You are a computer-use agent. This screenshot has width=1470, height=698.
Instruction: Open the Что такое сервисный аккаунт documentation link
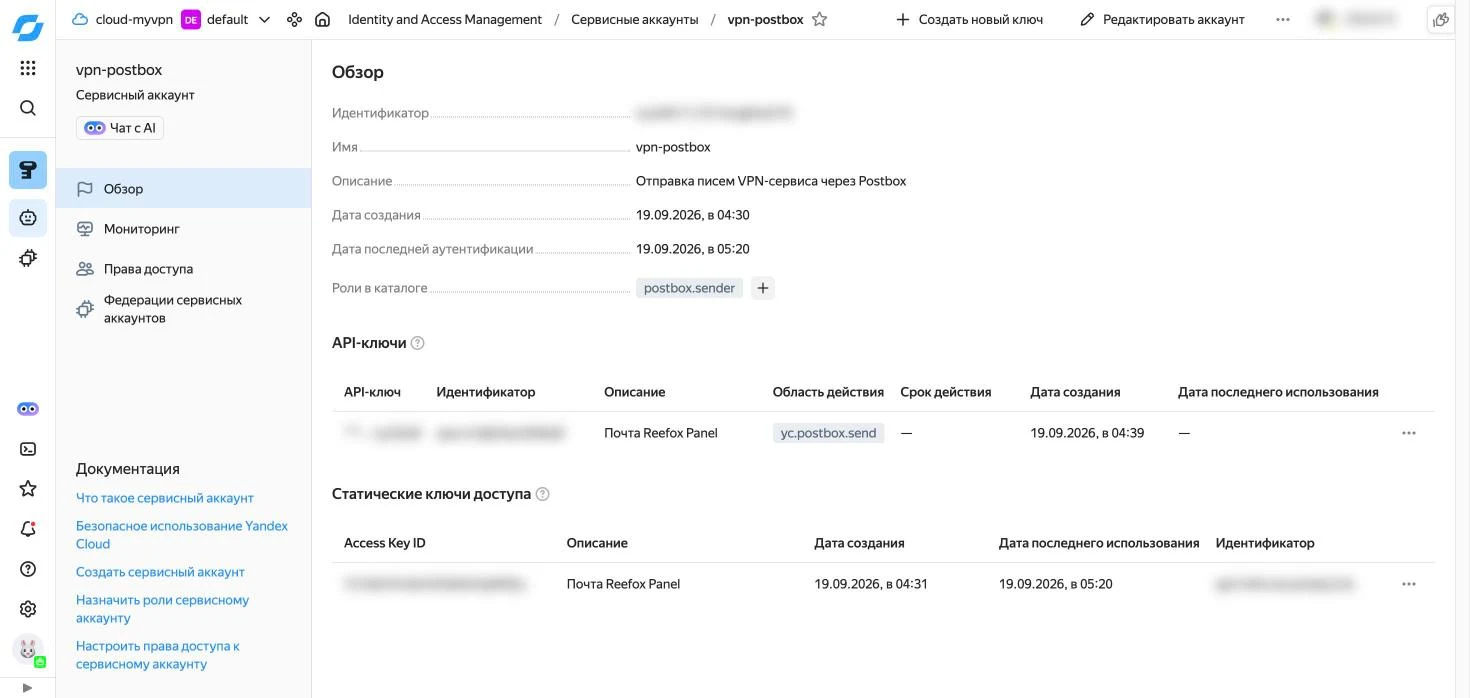pos(165,498)
